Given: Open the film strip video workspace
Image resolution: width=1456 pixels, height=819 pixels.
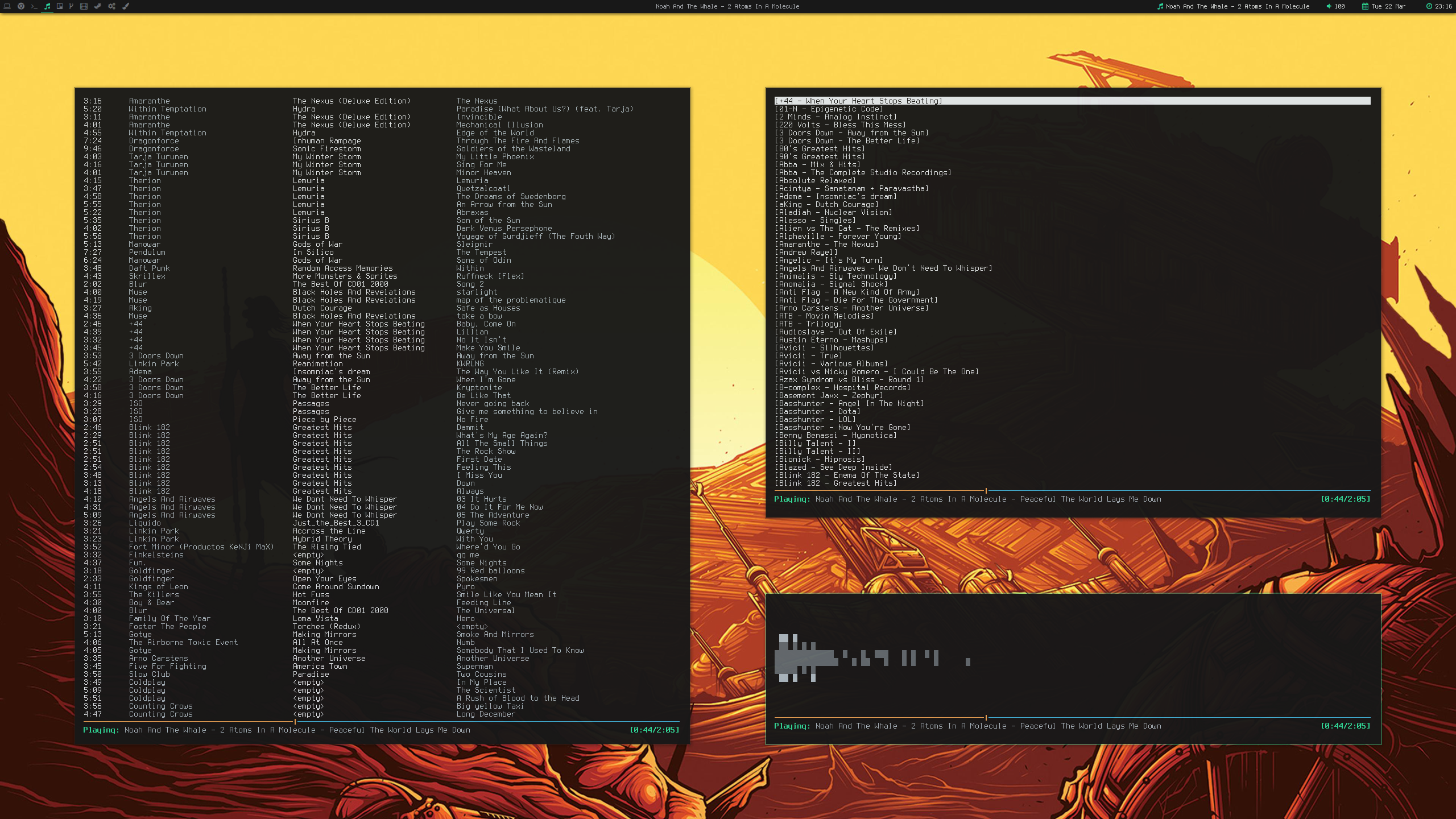Looking at the screenshot, I should [x=84, y=6].
